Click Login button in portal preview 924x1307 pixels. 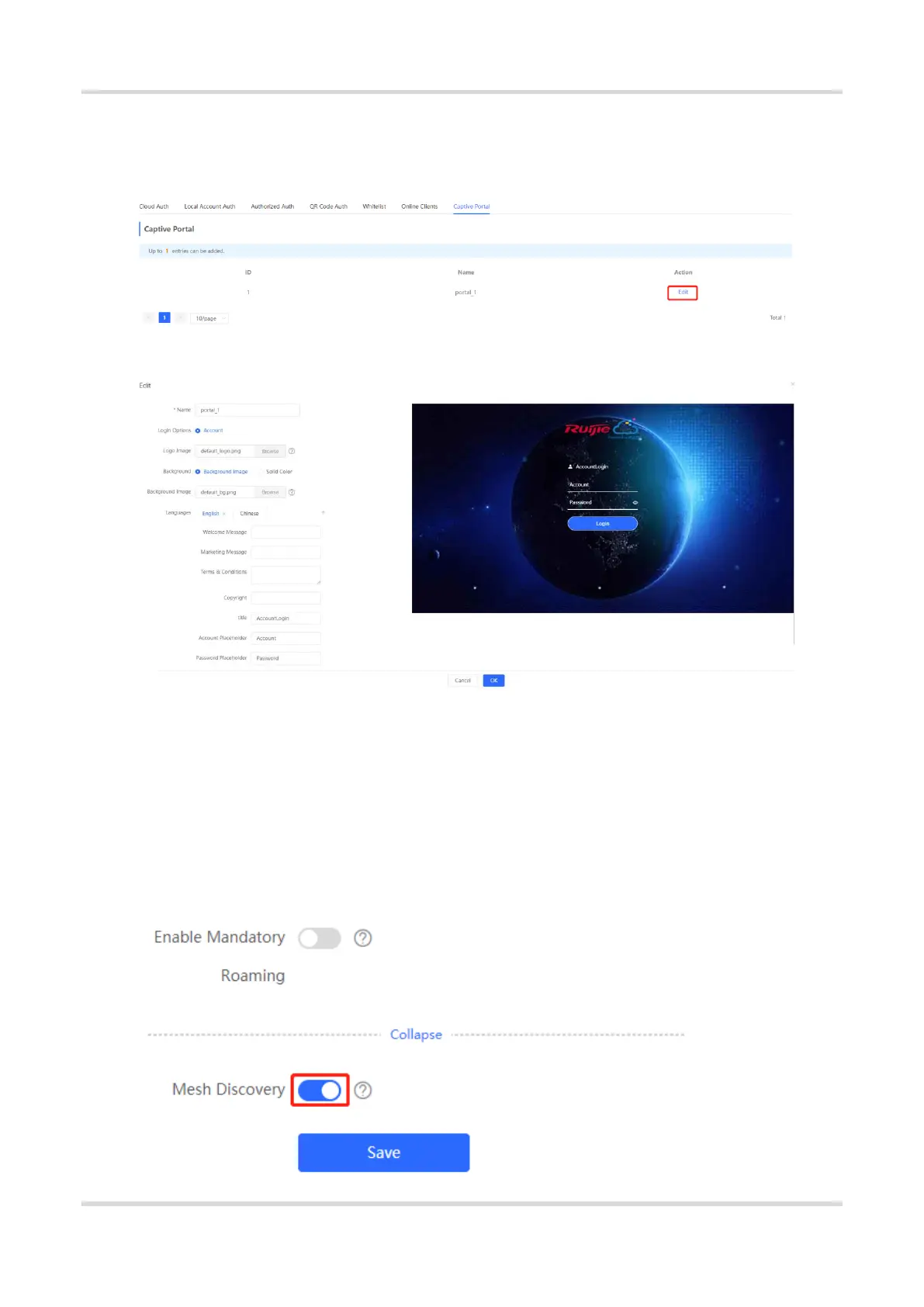pyautogui.click(x=603, y=524)
